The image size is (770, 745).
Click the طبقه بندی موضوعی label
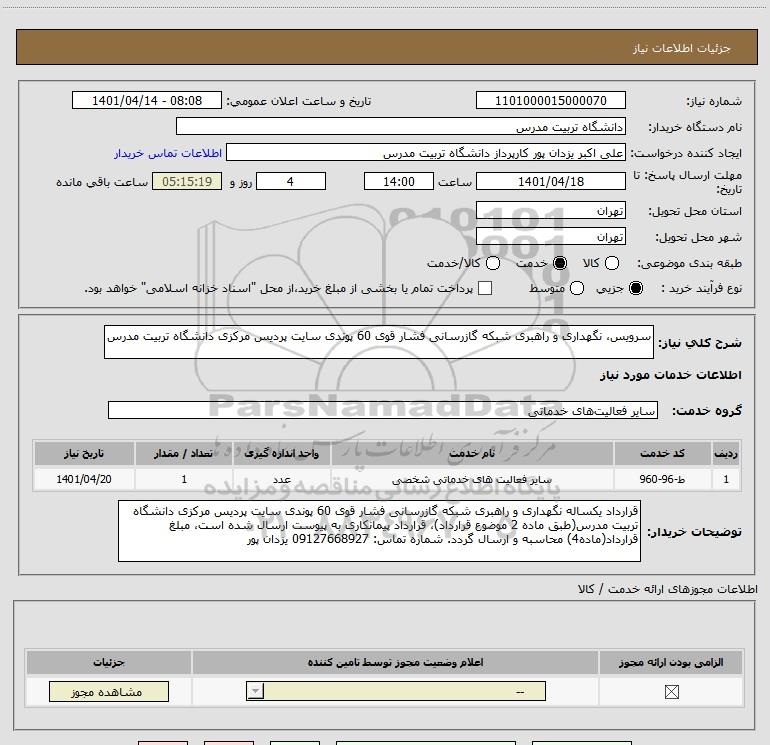[x=689, y=263]
